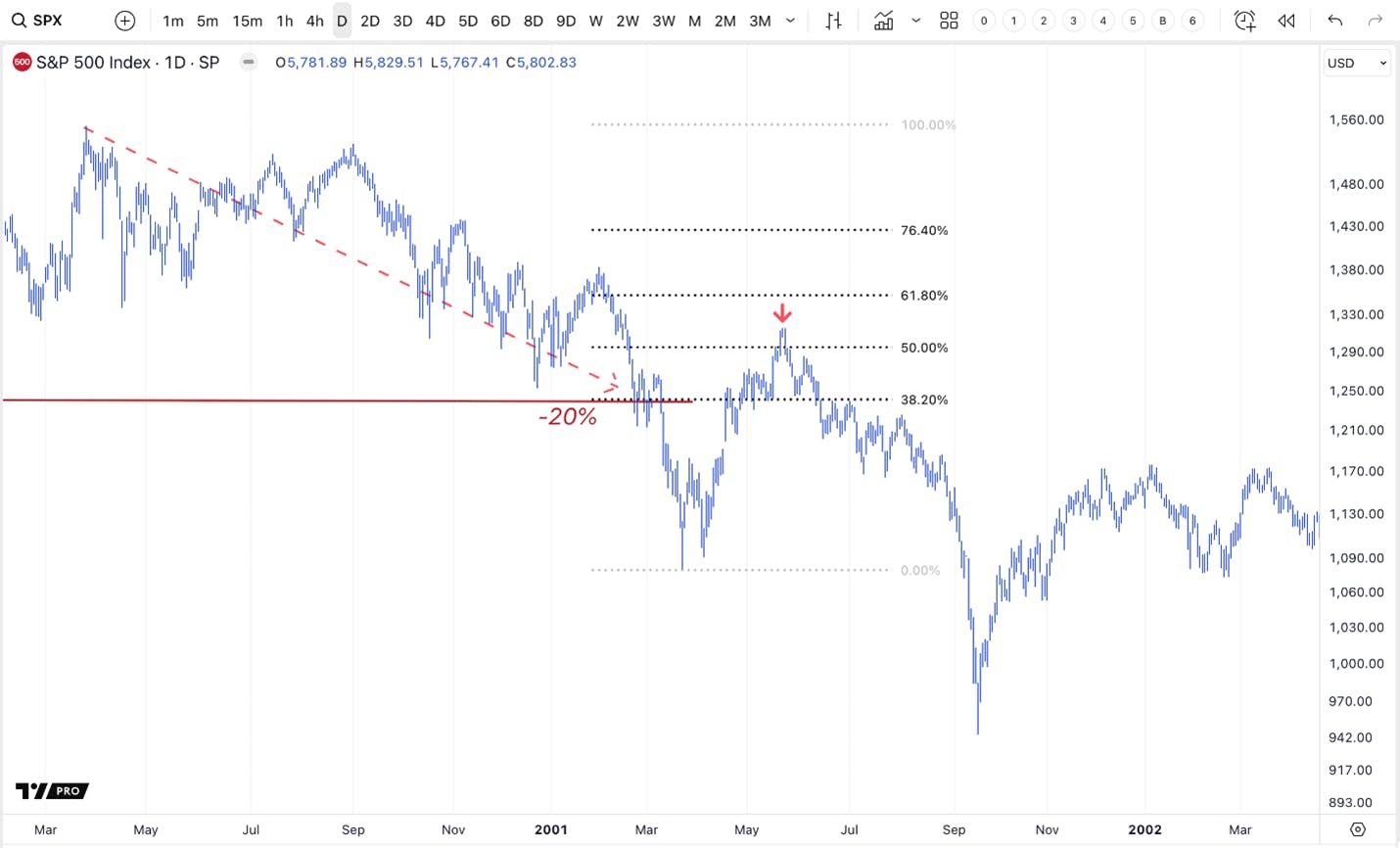The height and width of the screenshot is (848, 1400).
Task: Click the 2002 time axis label
Action: (x=1144, y=829)
